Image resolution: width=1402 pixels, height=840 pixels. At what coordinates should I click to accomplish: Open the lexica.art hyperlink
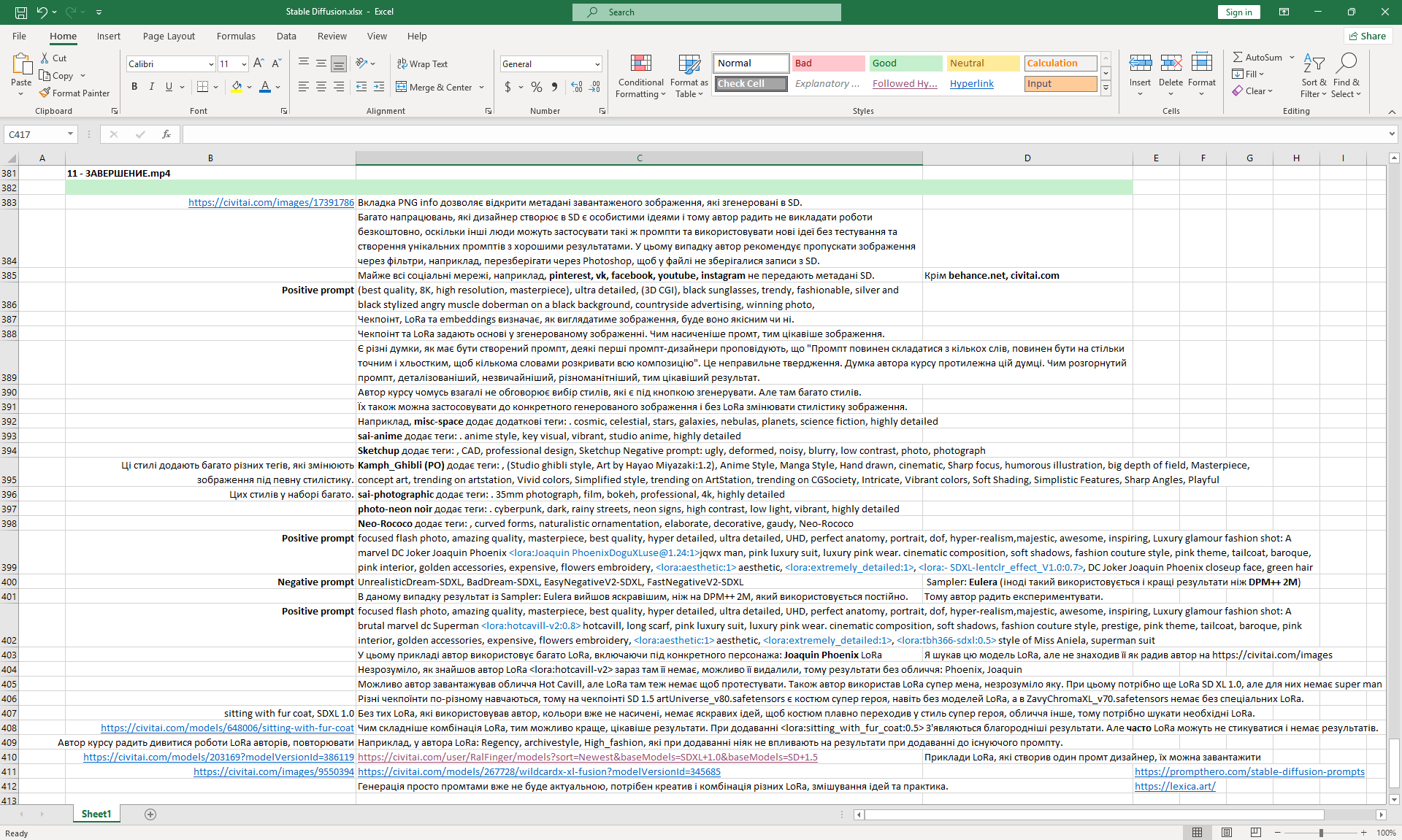pos(1175,786)
